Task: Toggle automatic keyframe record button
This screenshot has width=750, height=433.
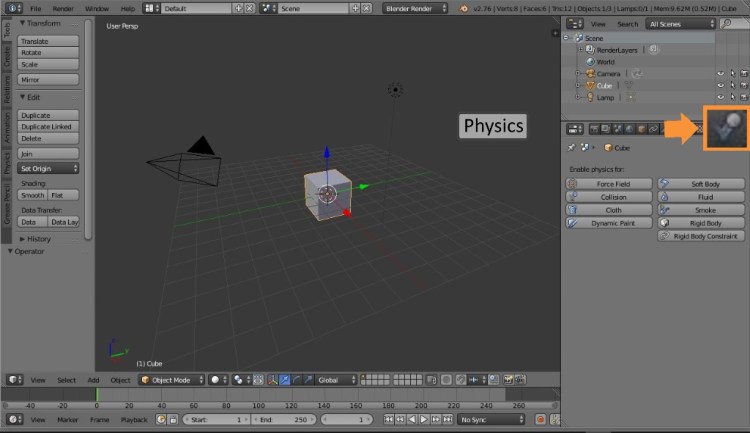Action: 540,419
